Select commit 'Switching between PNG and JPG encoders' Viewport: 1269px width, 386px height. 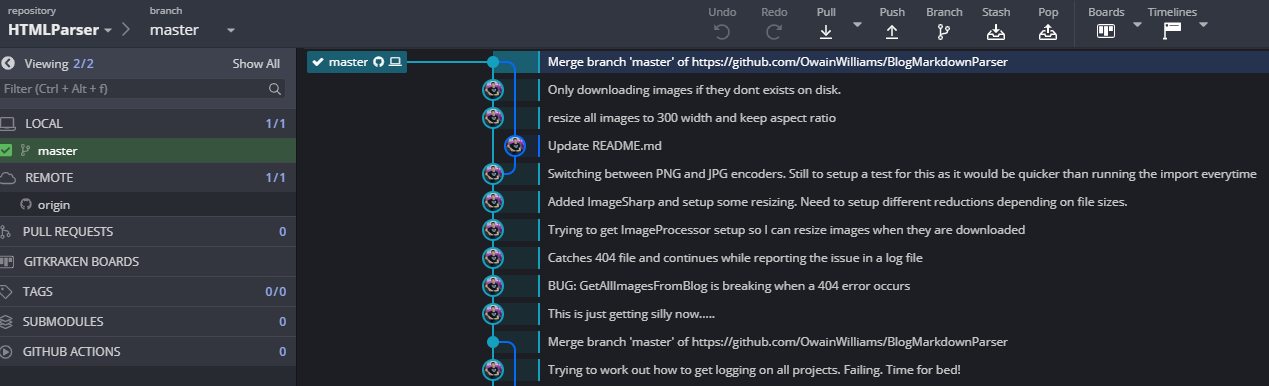(902, 174)
